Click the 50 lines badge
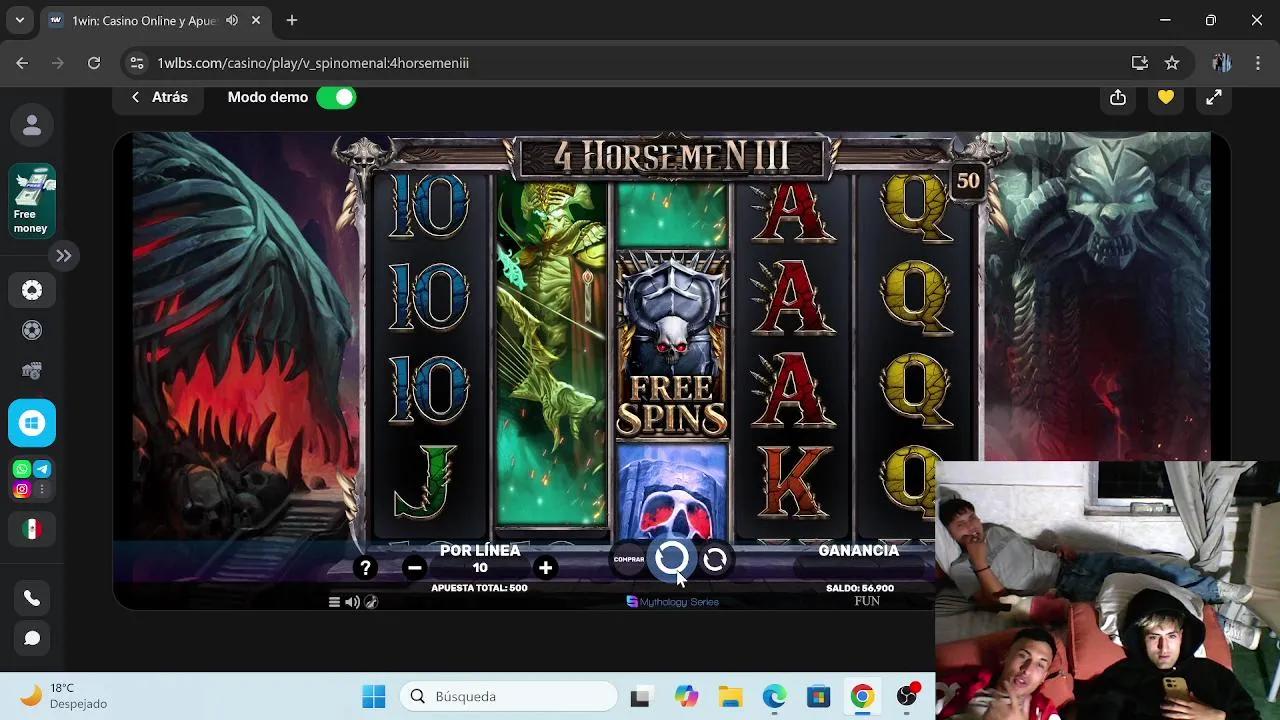 coord(968,181)
